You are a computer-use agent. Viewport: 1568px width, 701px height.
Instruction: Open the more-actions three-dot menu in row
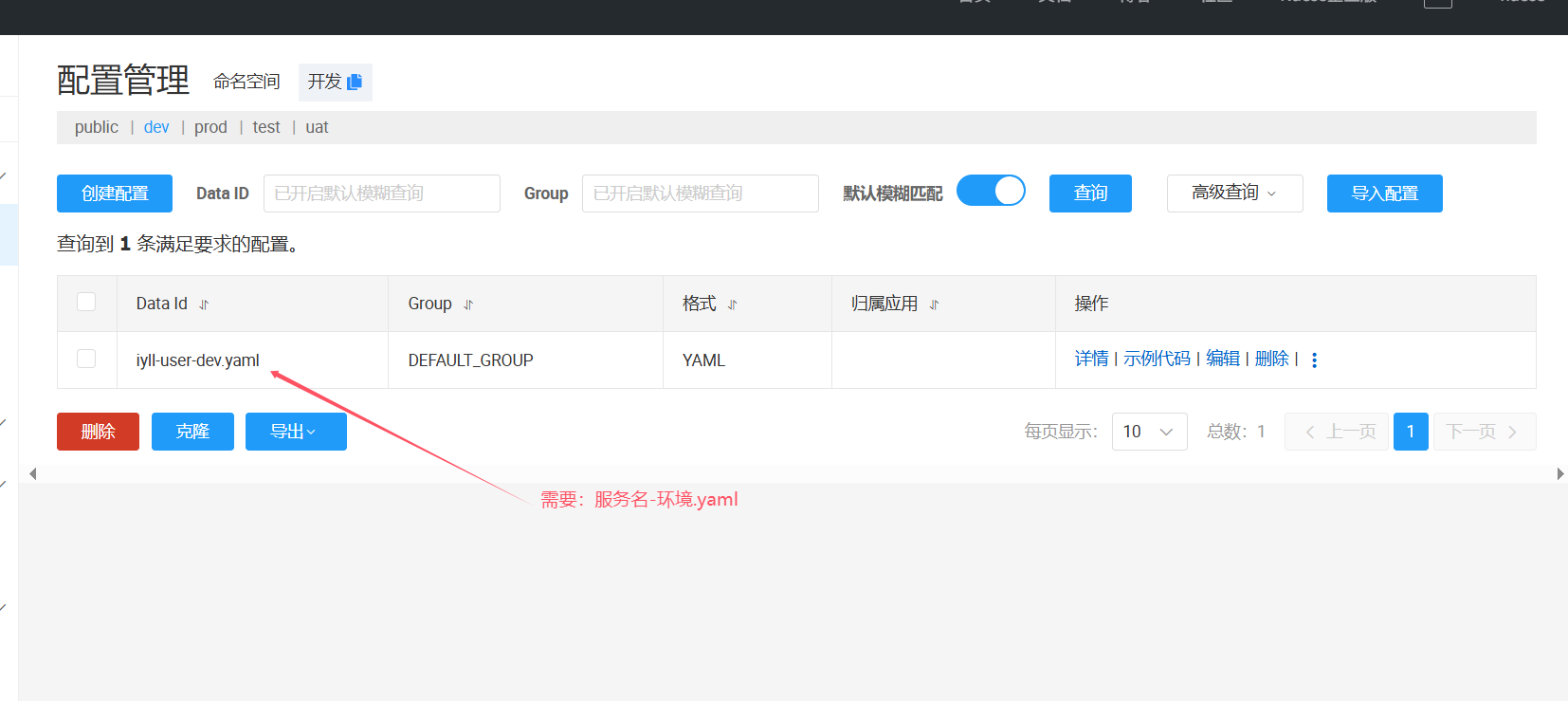1314,360
